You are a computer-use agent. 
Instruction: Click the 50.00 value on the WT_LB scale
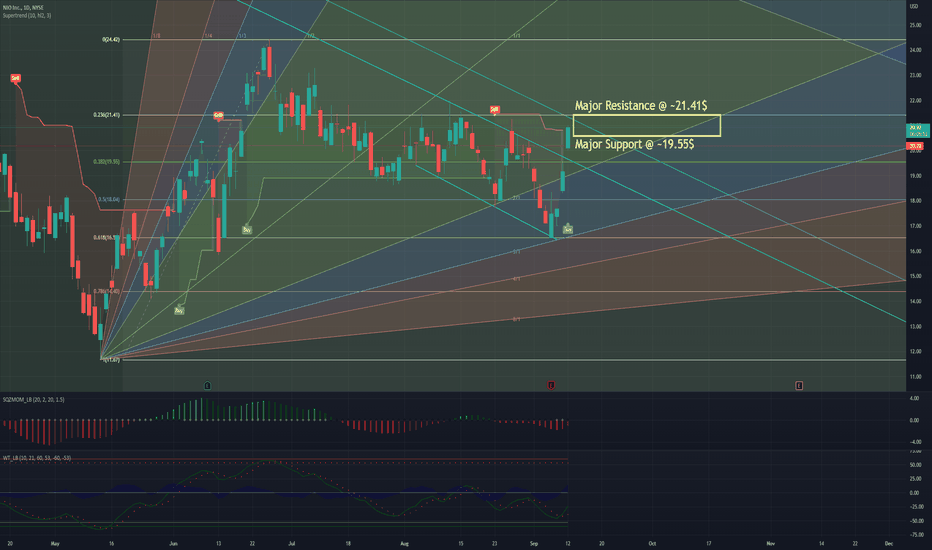(x=915, y=465)
